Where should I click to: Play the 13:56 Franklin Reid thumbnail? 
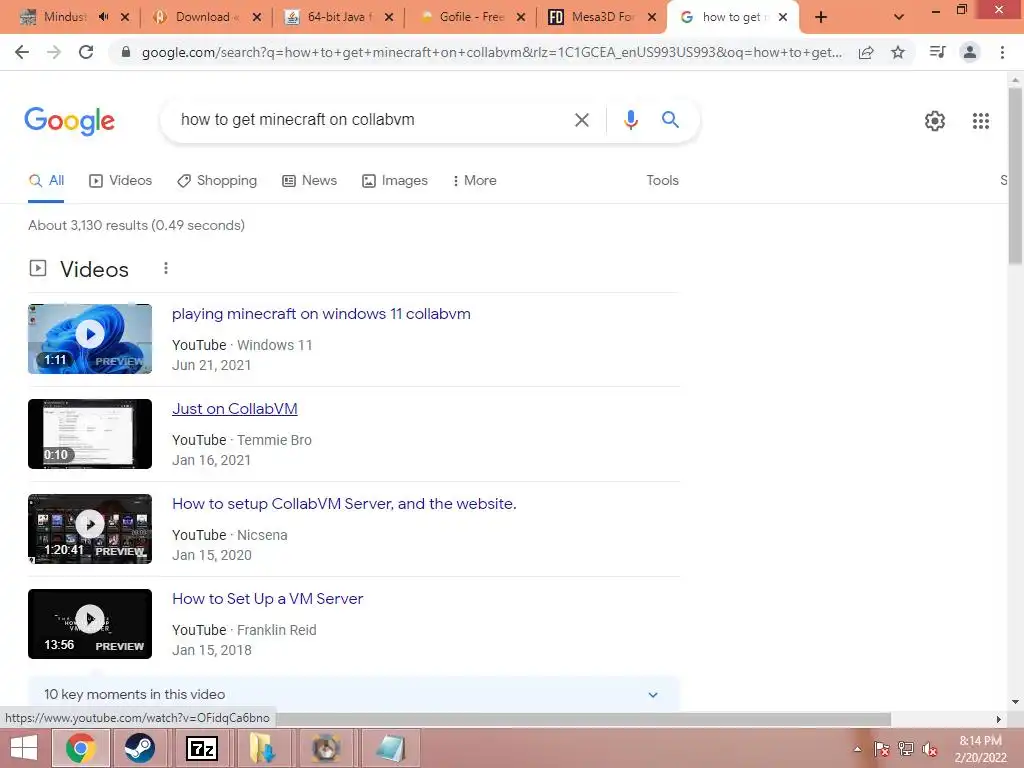click(90, 624)
